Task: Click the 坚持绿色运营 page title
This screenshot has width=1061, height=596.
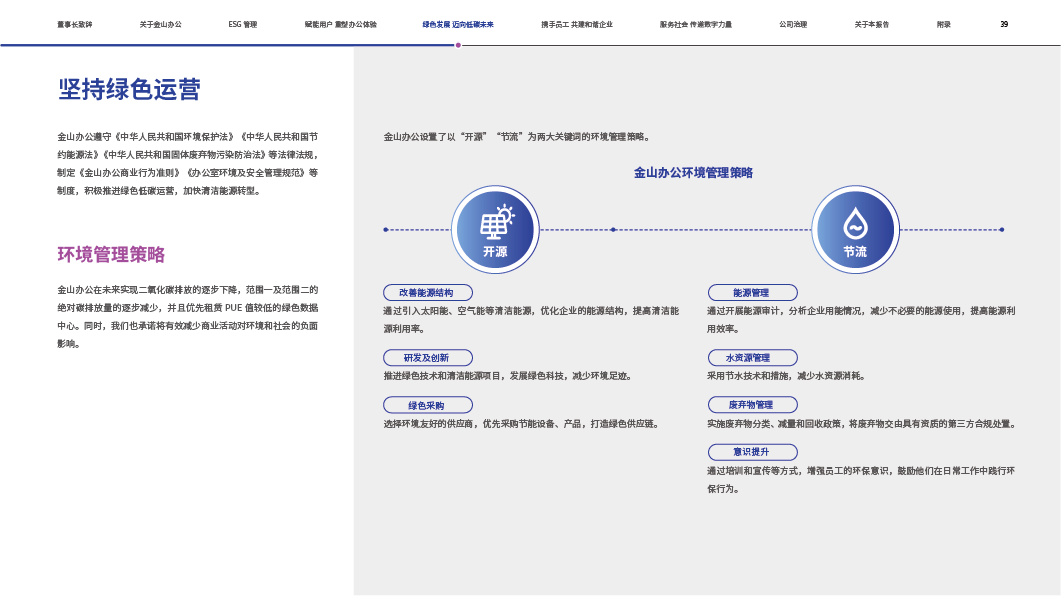Action: pyautogui.click(x=129, y=90)
